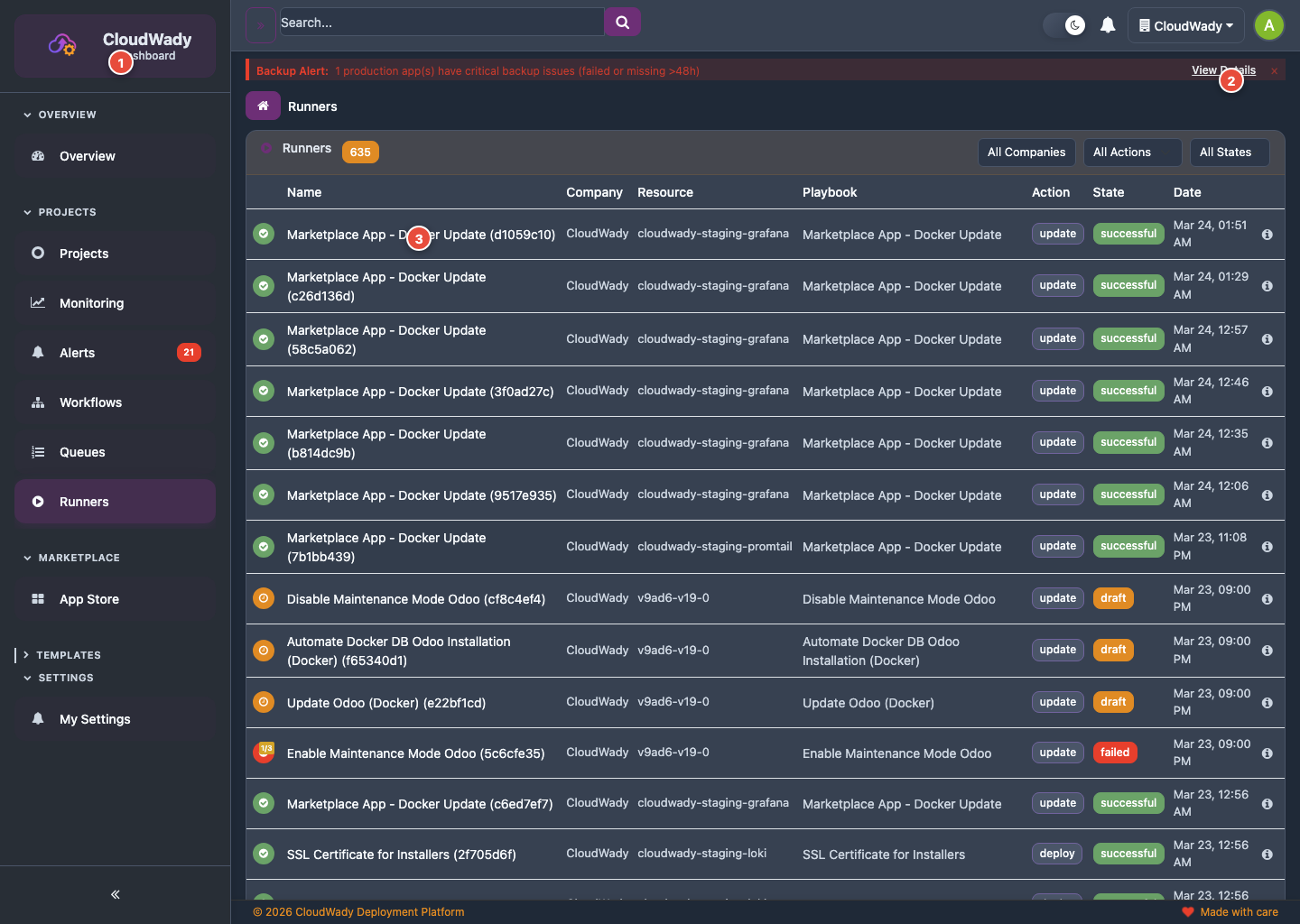Click the failed status icon for Enable Maintenance Mode
Screen dimensions: 1300x924
[264, 753]
